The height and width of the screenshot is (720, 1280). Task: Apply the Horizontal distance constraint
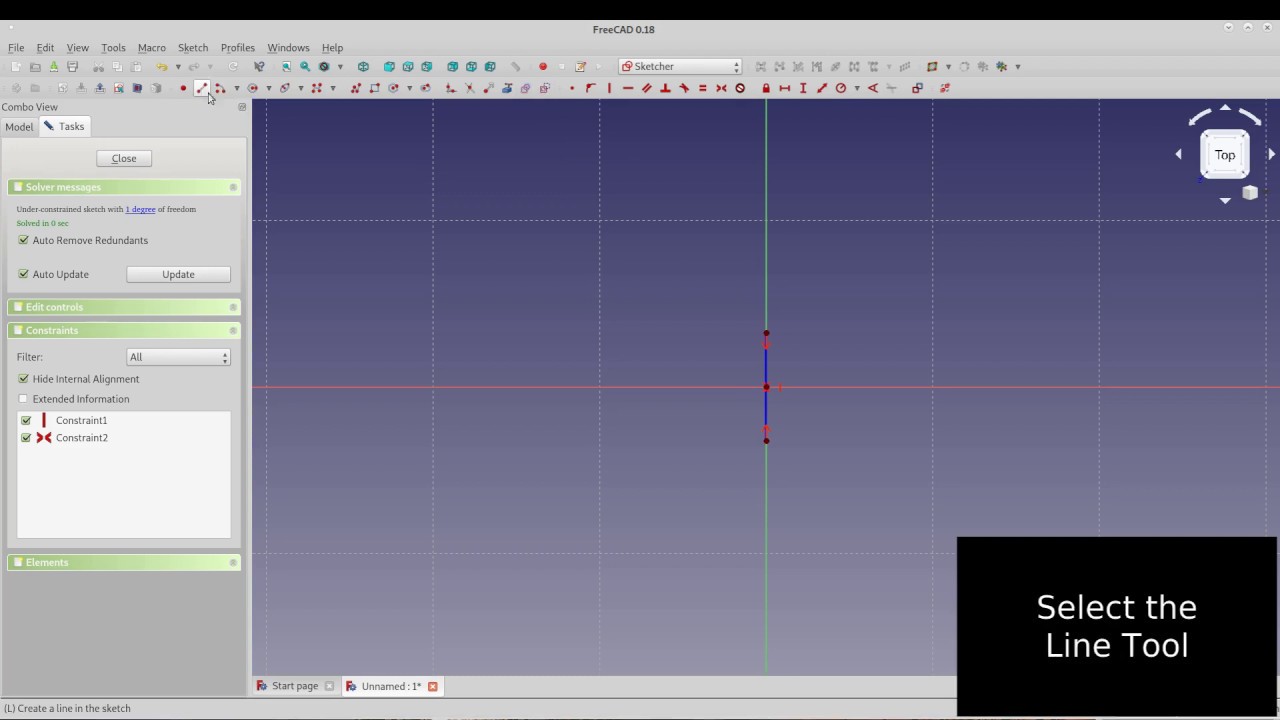click(x=785, y=88)
